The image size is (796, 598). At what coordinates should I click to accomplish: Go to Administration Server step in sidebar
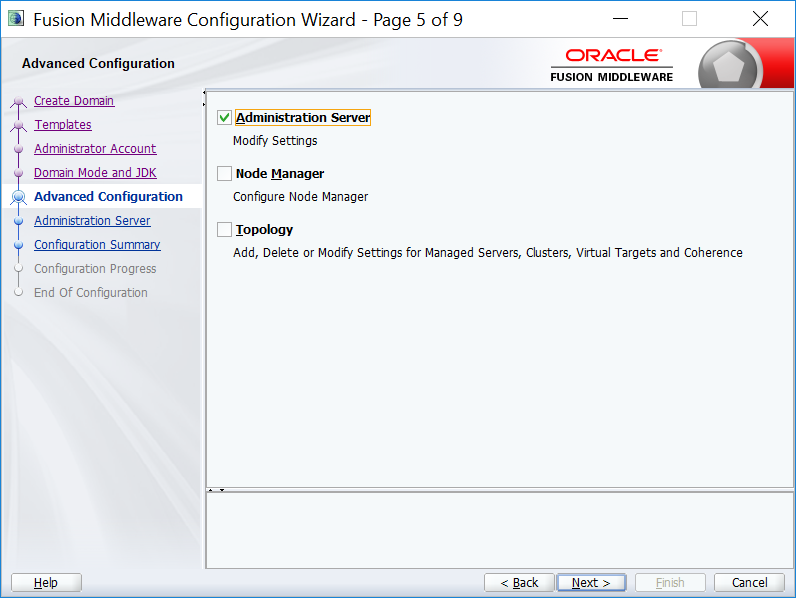tap(92, 221)
